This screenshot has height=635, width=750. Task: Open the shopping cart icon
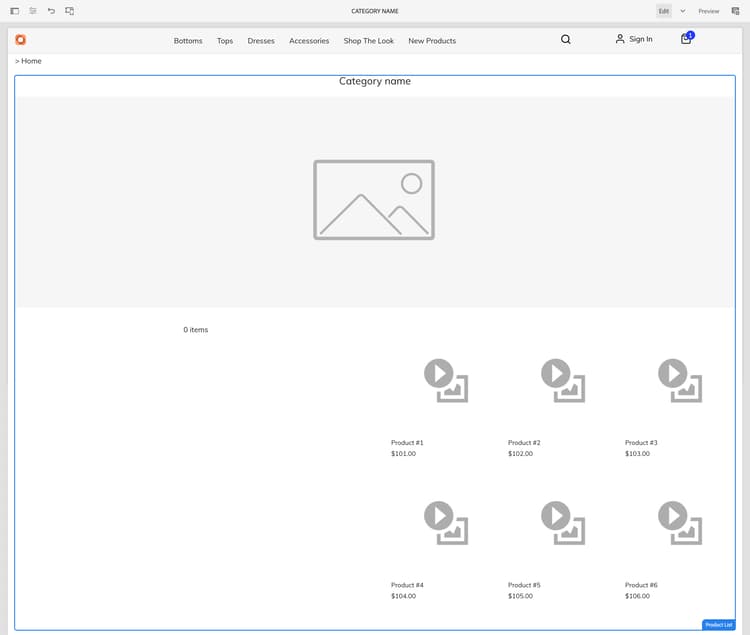point(686,38)
